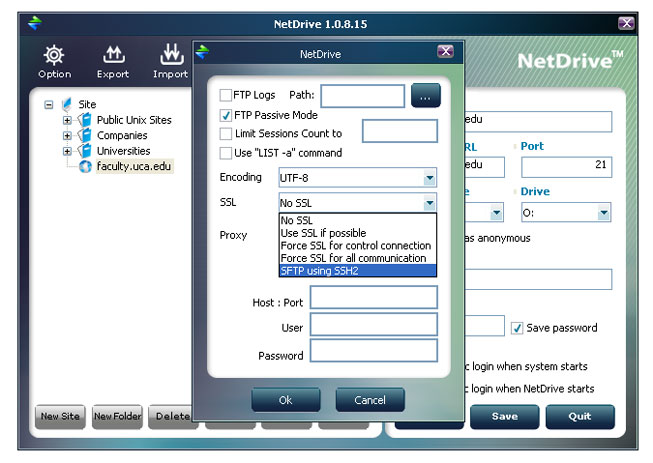The height and width of the screenshot is (463, 653).
Task: Choose Force SSL for control connection
Action: [357, 245]
